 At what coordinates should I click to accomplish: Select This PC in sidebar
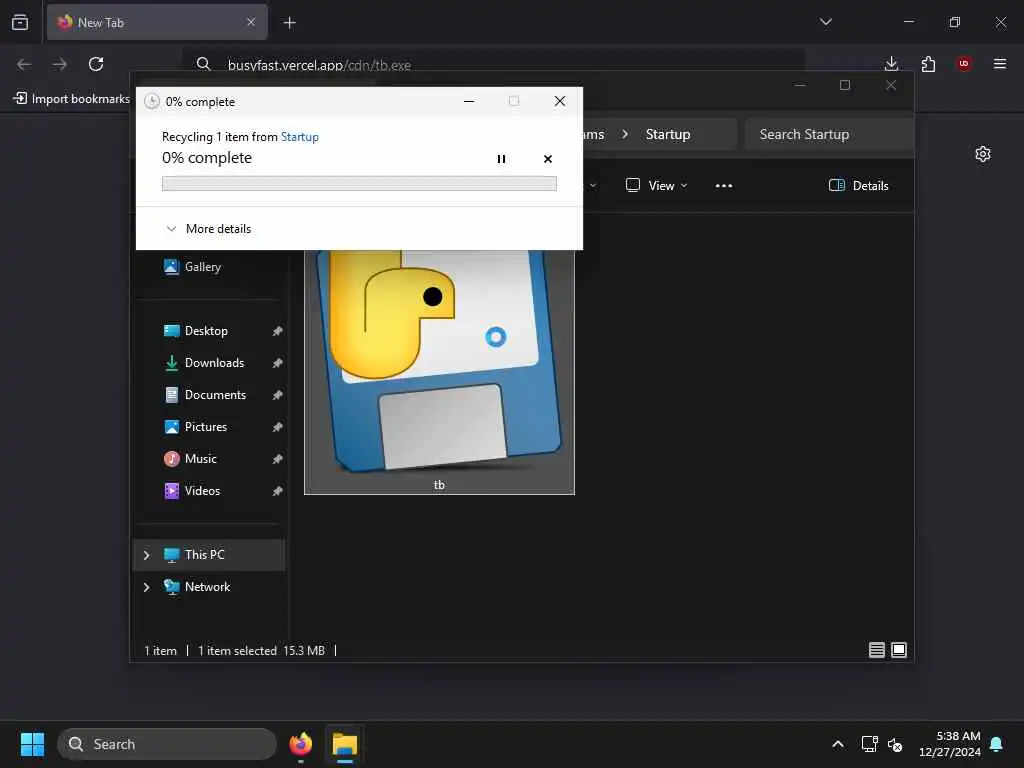pos(210,554)
